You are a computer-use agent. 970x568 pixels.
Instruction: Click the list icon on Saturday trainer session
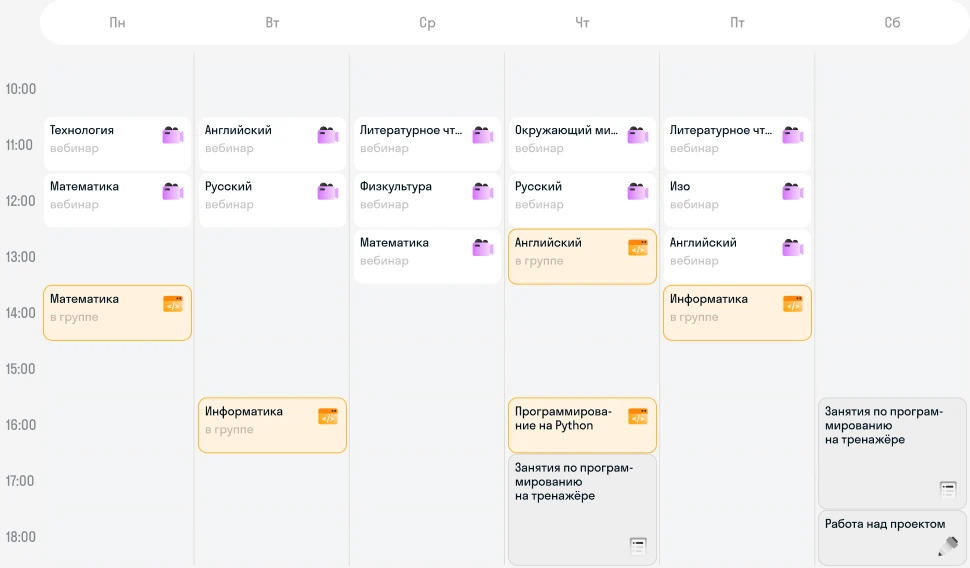tap(948, 489)
